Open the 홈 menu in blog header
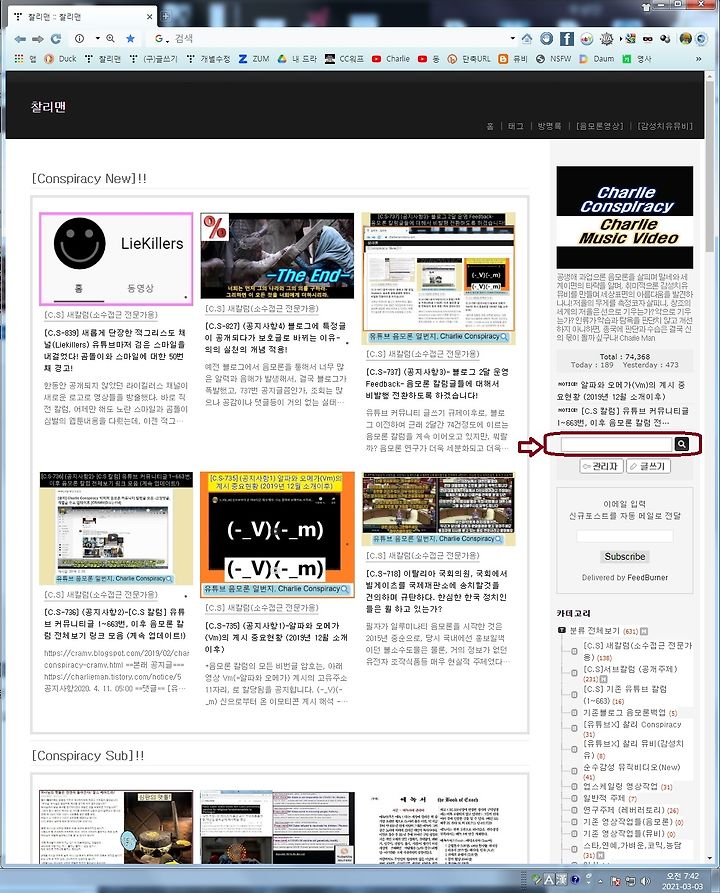Image resolution: width=720 pixels, height=893 pixels. click(490, 126)
